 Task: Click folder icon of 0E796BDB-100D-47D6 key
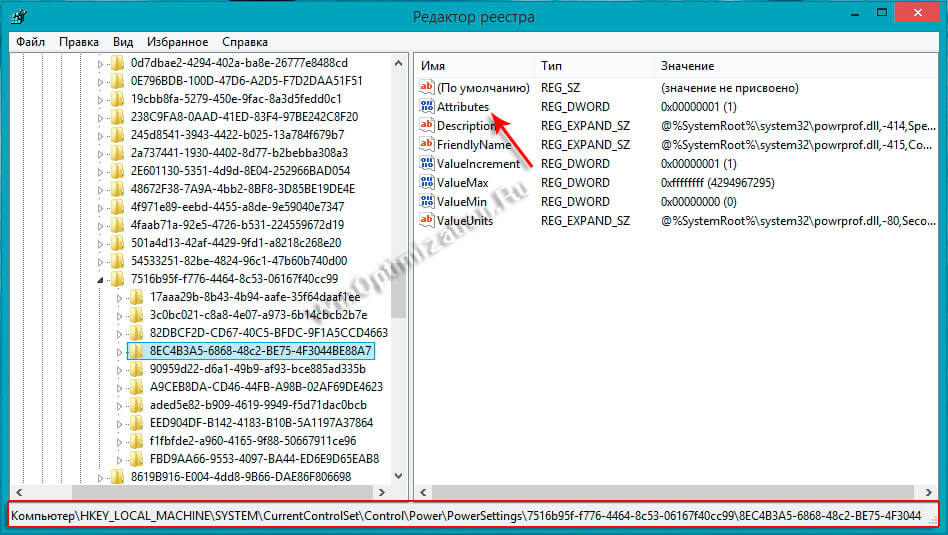point(117,81)
